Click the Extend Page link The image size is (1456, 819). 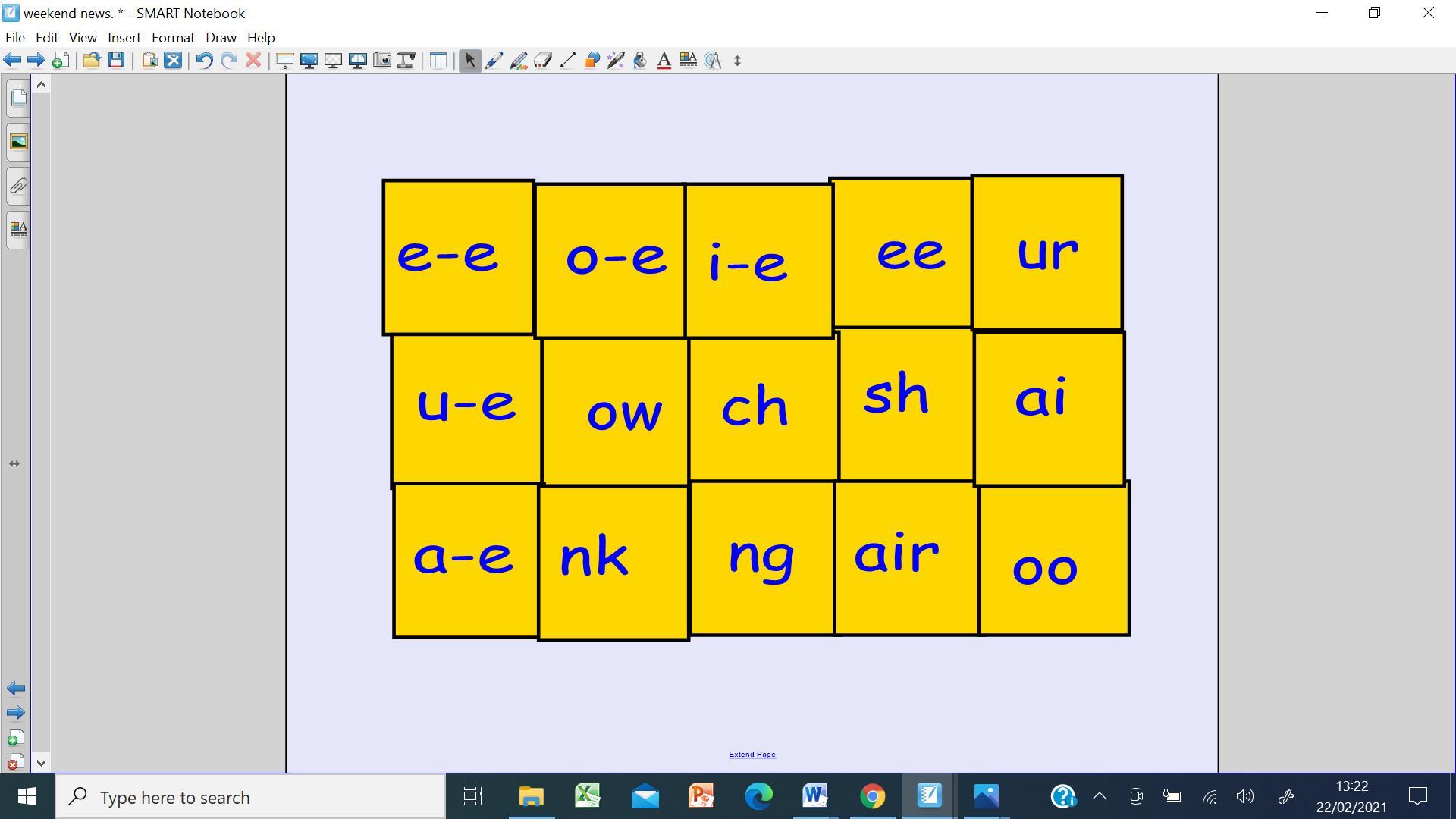pos(752,755)
